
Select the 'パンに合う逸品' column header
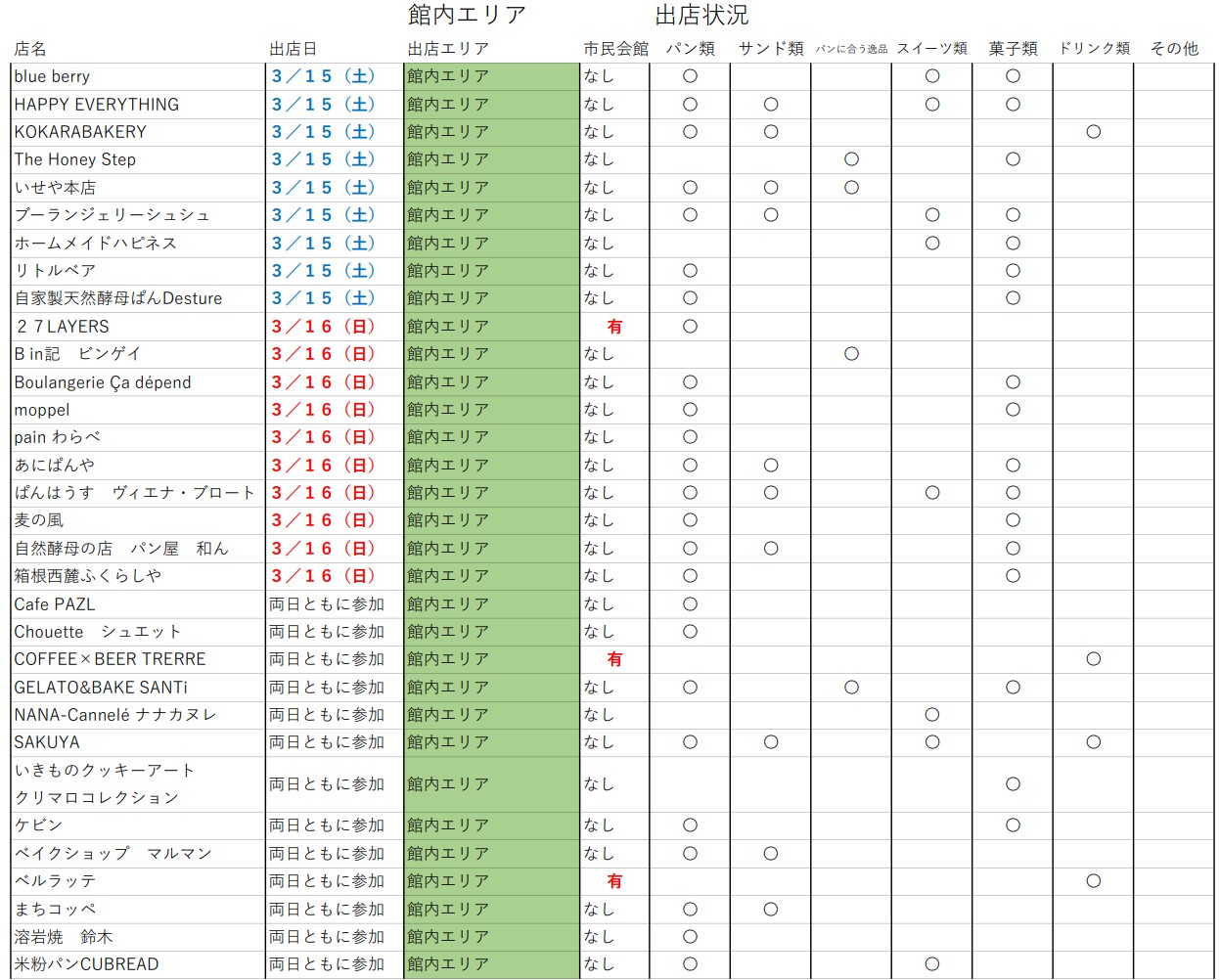[851, 49]
